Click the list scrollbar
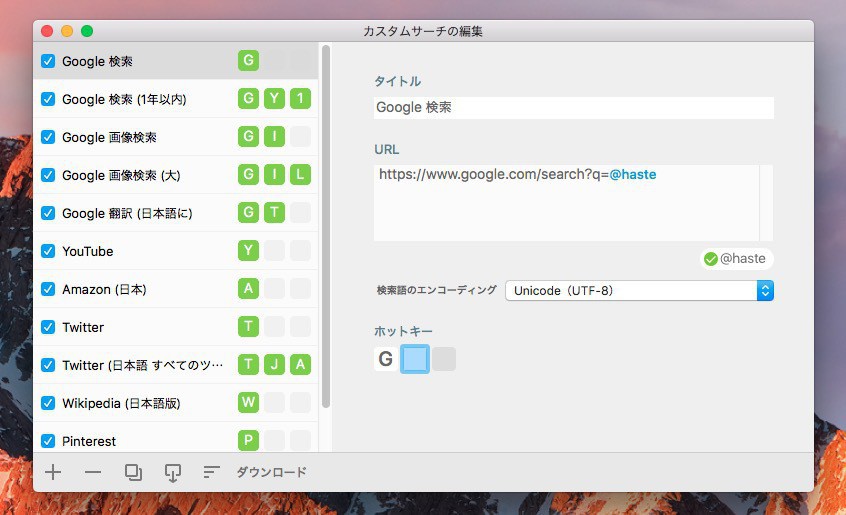846x515 pixels. tap(325, 226)
